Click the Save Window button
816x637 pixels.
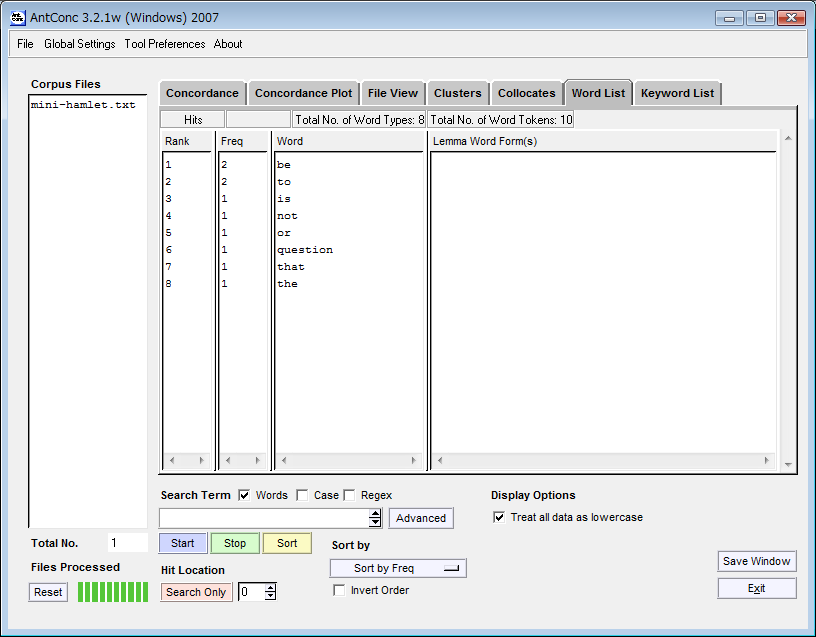(x=757, y=561)
